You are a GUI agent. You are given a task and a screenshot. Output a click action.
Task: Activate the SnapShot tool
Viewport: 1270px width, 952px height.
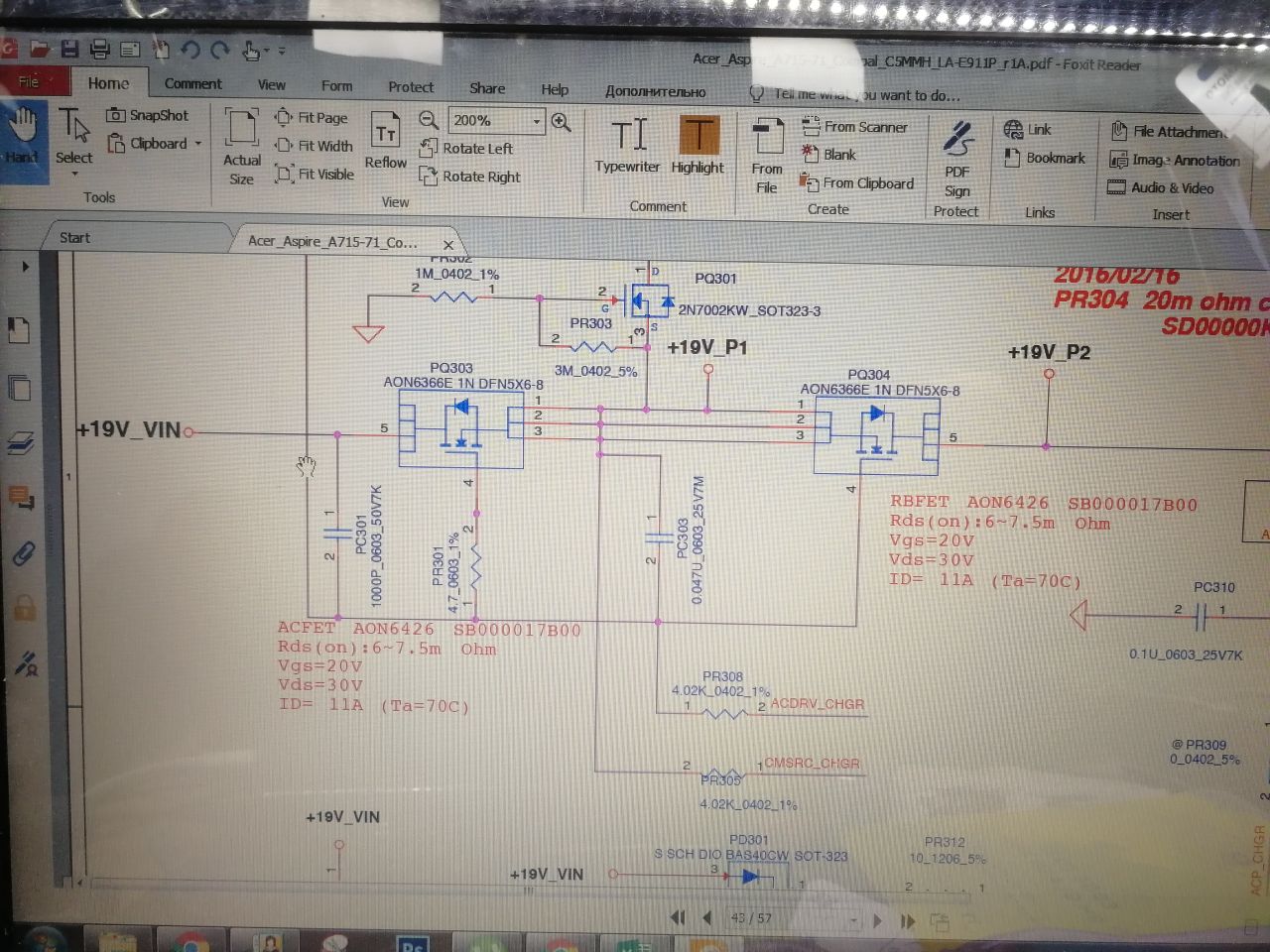[147, 115]
